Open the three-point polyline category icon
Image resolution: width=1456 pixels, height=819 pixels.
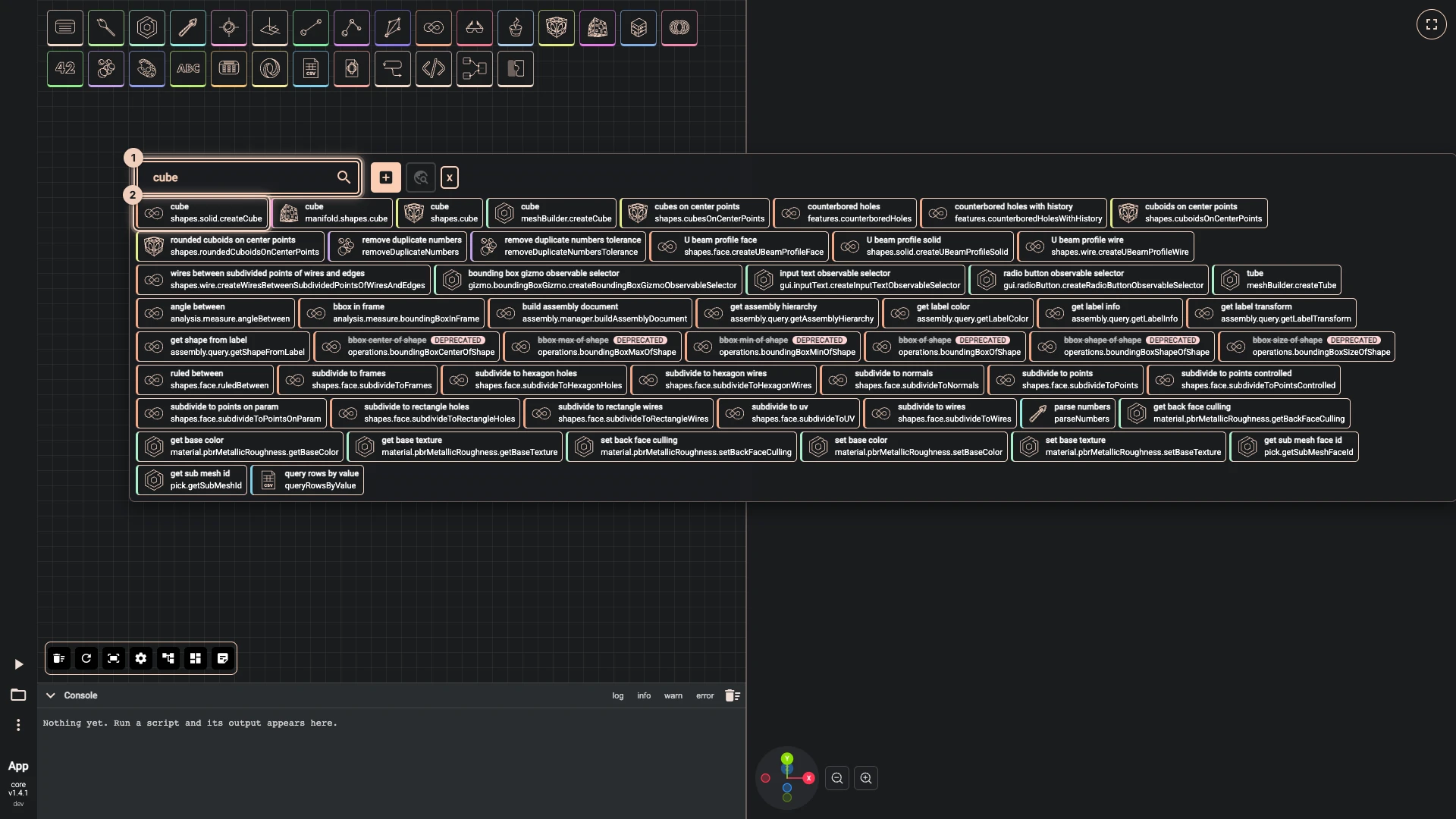[x=352, y=28]
